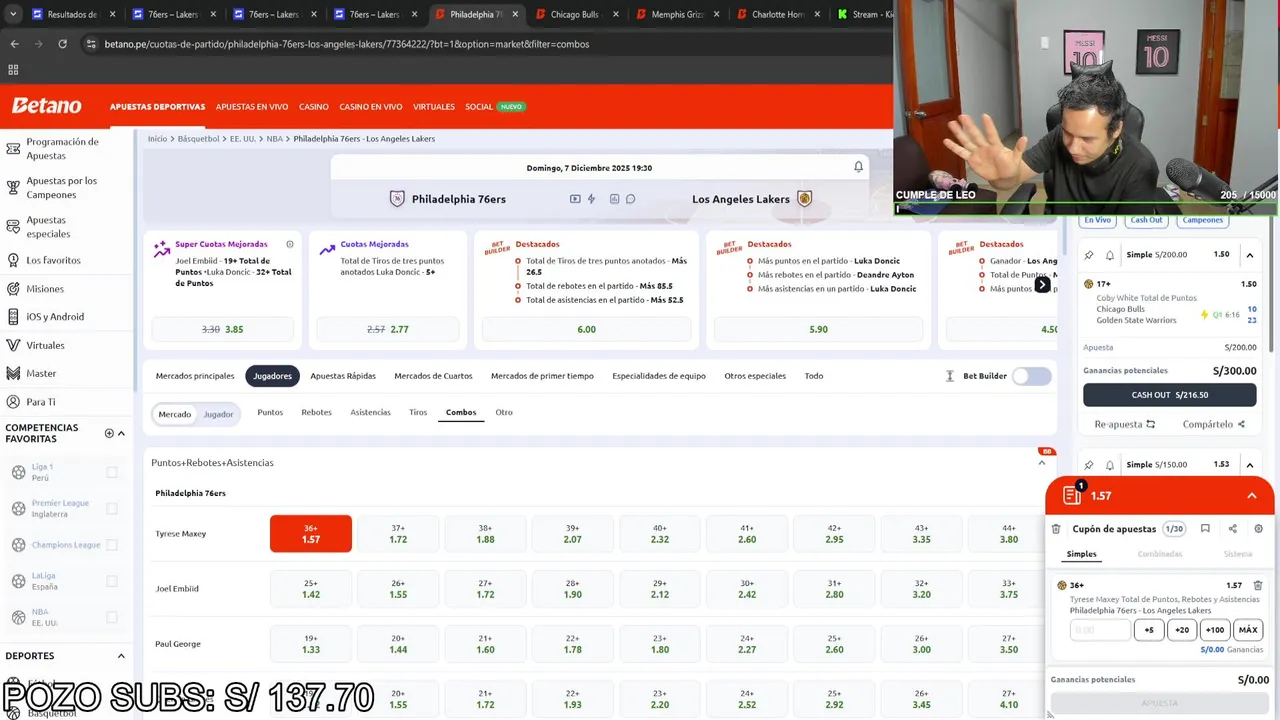Collapse the Puntos+Rebotes+Asistencias market
Image resolution: width=1280 pixels, height=720 pixels.
click(x=1041, y=463)
